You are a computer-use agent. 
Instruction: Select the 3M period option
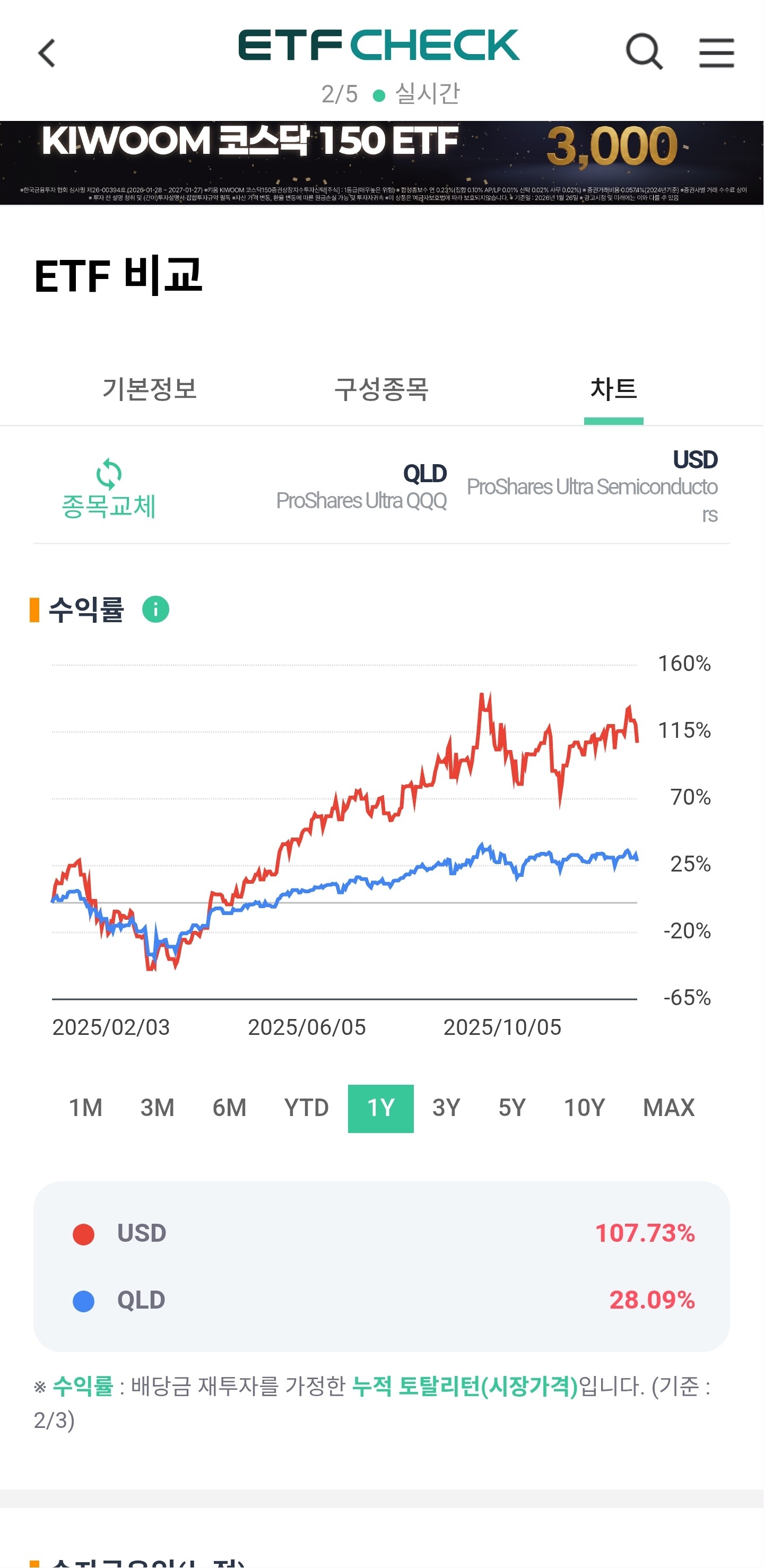[x=157, y=1108]
